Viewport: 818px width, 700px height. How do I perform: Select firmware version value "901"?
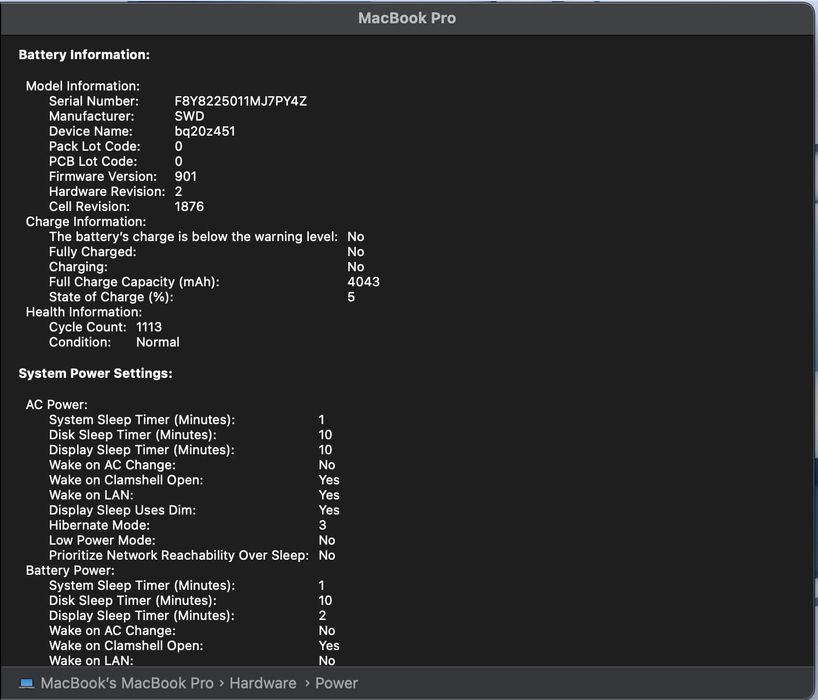pyautogui.click(x=186, y=177)
